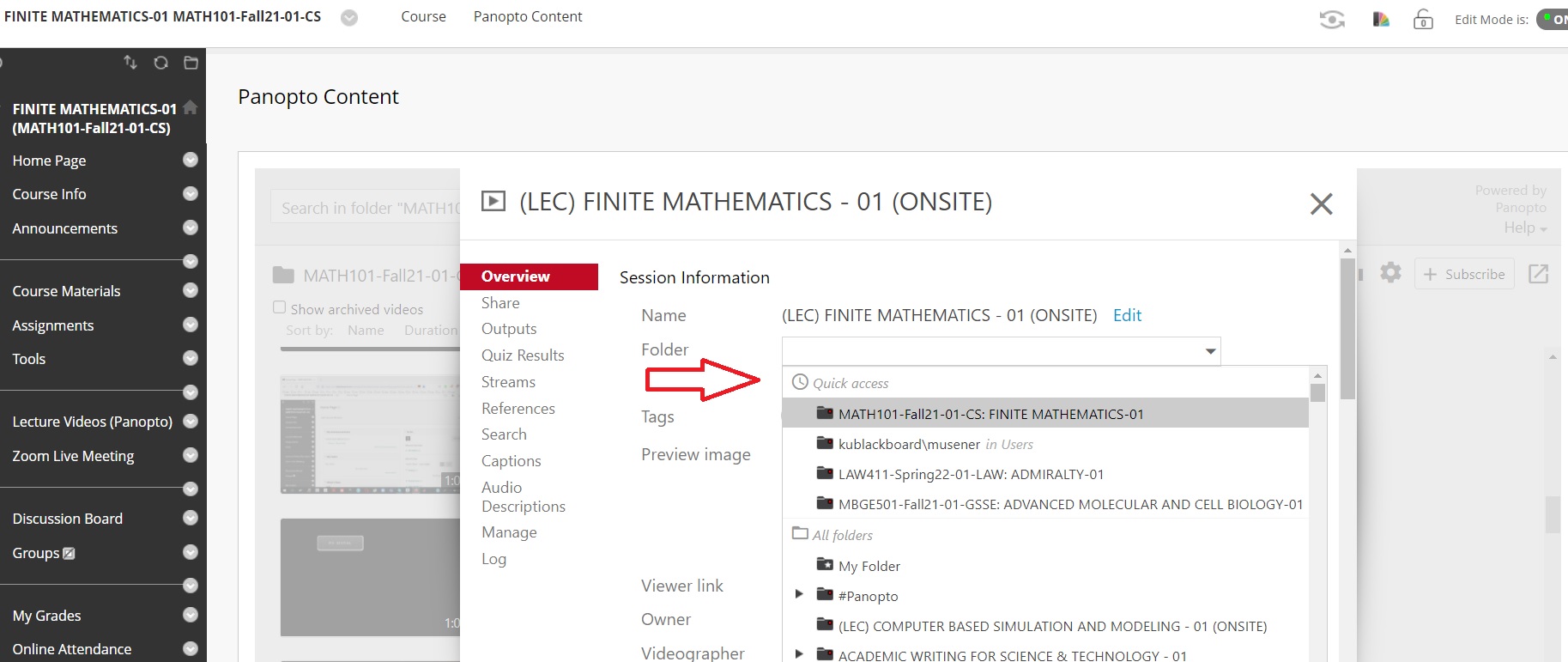Click the sidebar reorder arrows icon
The width and height of the screenshot is (1568, 662).
click(130, 63)
